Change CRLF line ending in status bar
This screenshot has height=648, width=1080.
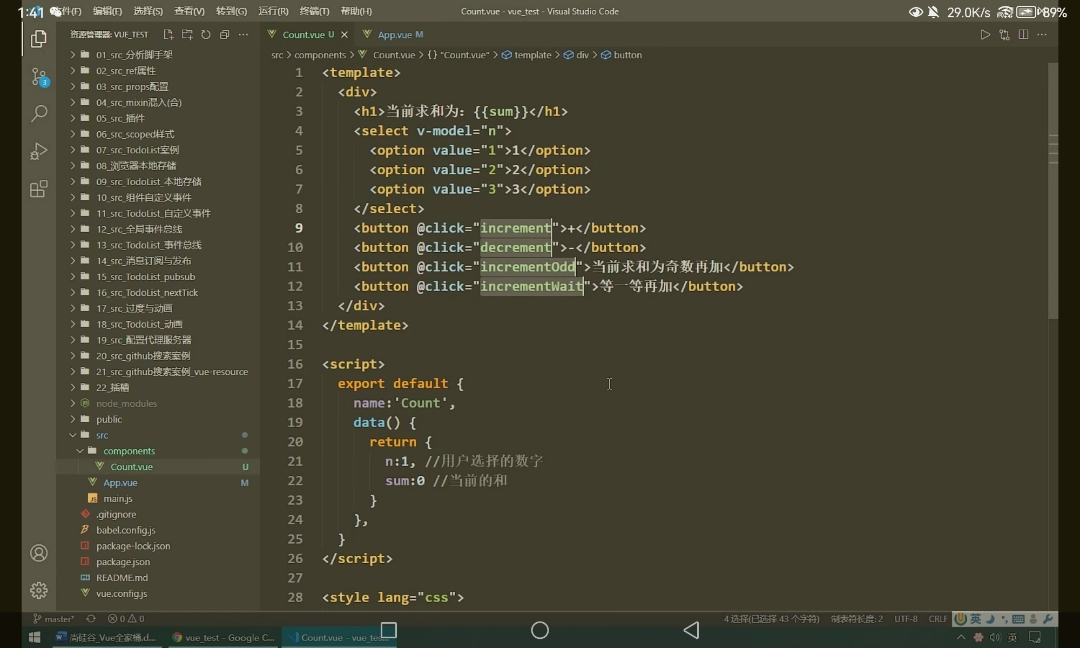(937, 618)
